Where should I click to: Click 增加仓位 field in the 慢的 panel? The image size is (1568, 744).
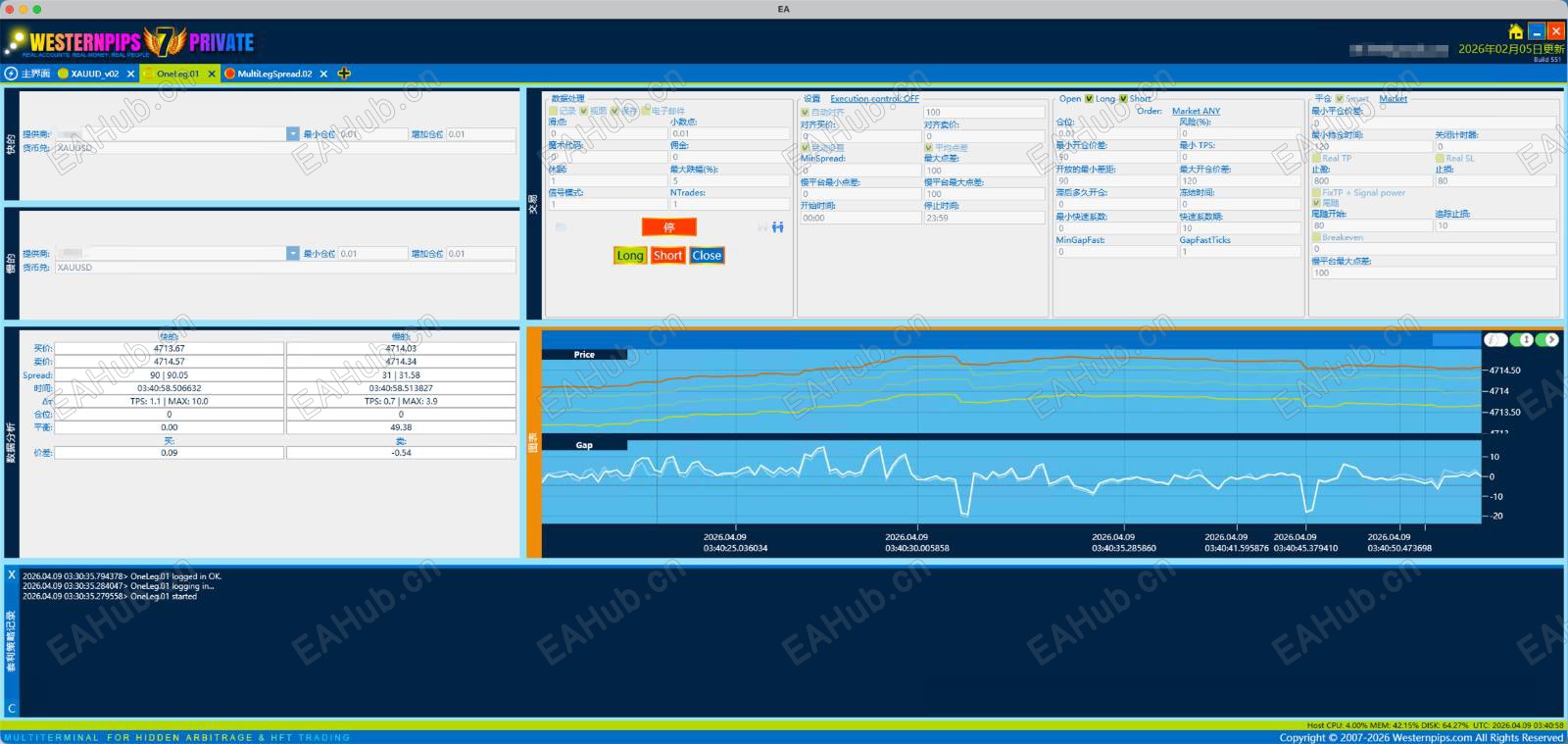click(x=481, y=254)
